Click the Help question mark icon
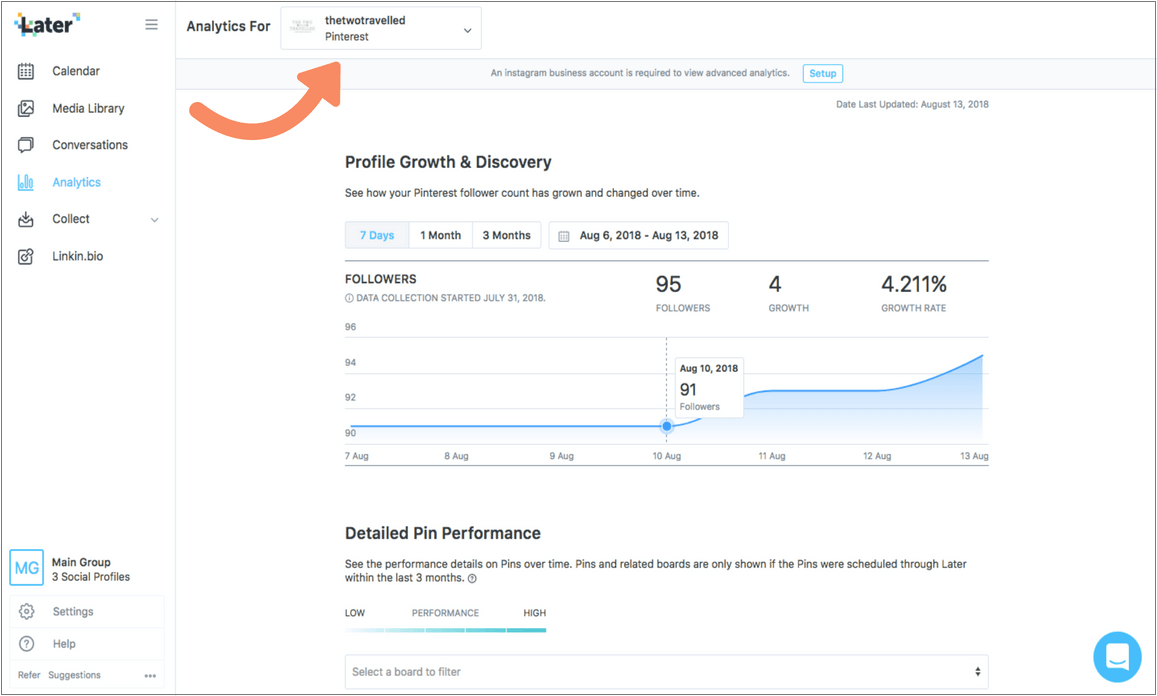The image size is (1157, 696). pos(27,644)
